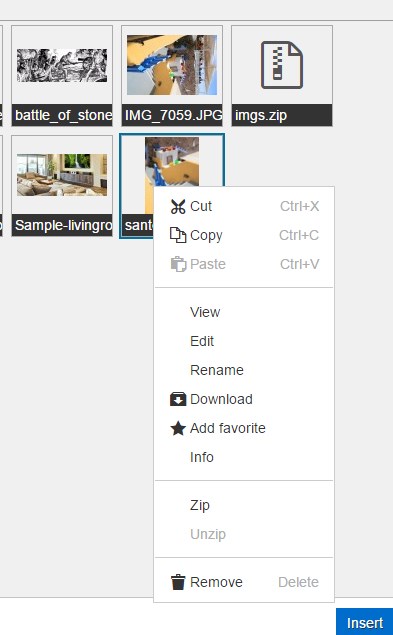Viewport: 393px width, 635px height.
Task: Click the Copy pages icon
Action: (178, 235)
